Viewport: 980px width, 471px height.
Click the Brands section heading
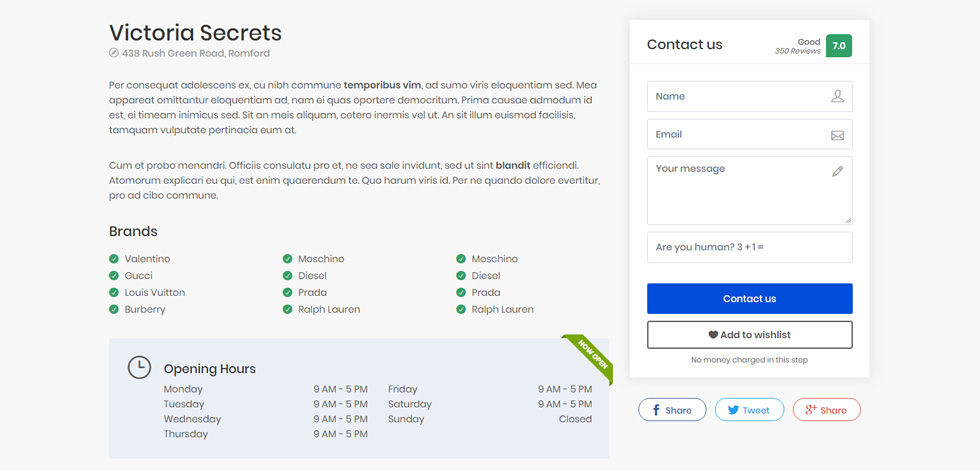click(x=133, y=231)
